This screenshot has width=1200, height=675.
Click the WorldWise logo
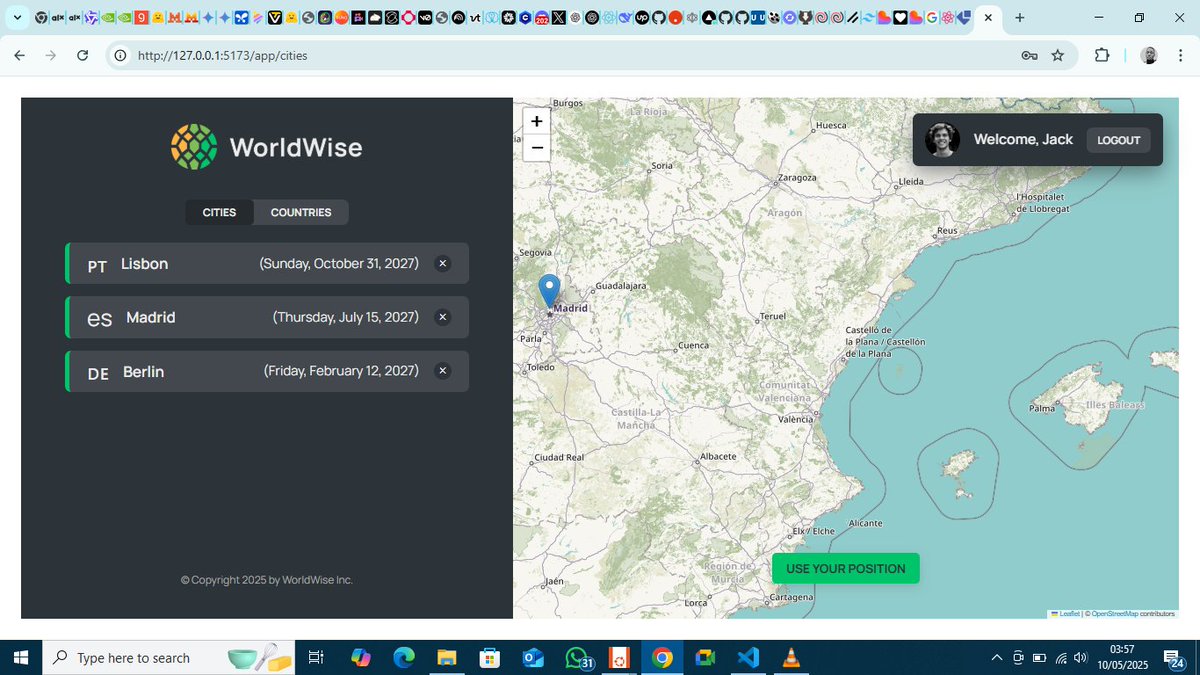[266, 147]
